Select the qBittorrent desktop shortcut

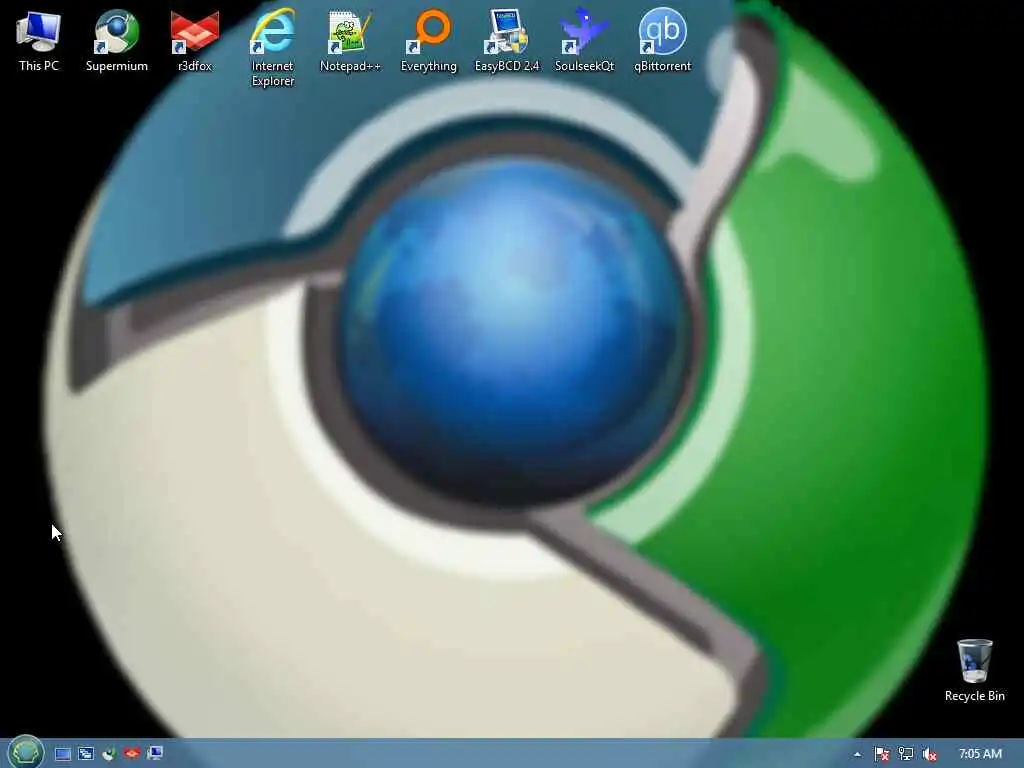662,39
